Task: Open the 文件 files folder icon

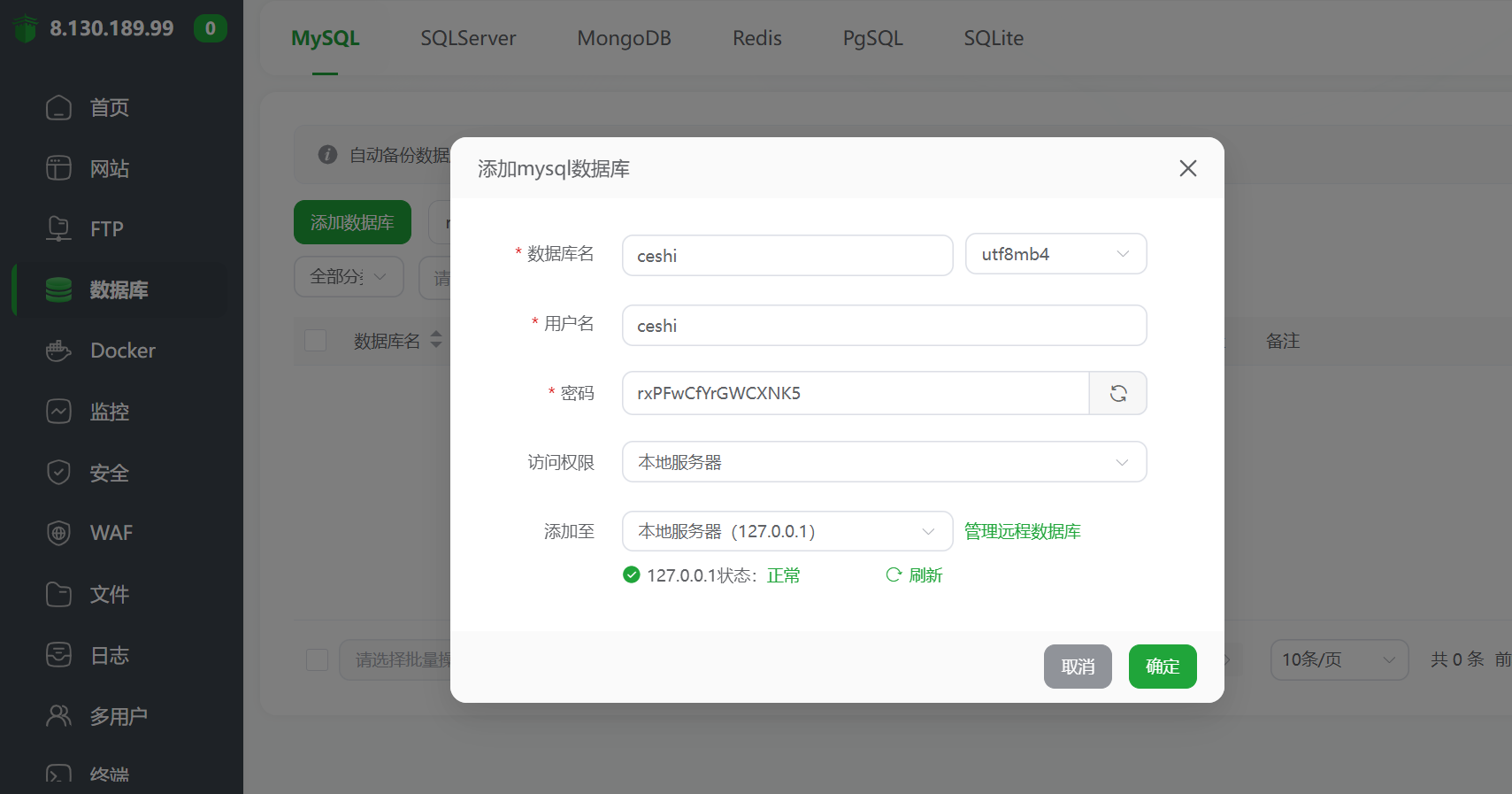Action: pyautogui.click(x=58, y=594)
